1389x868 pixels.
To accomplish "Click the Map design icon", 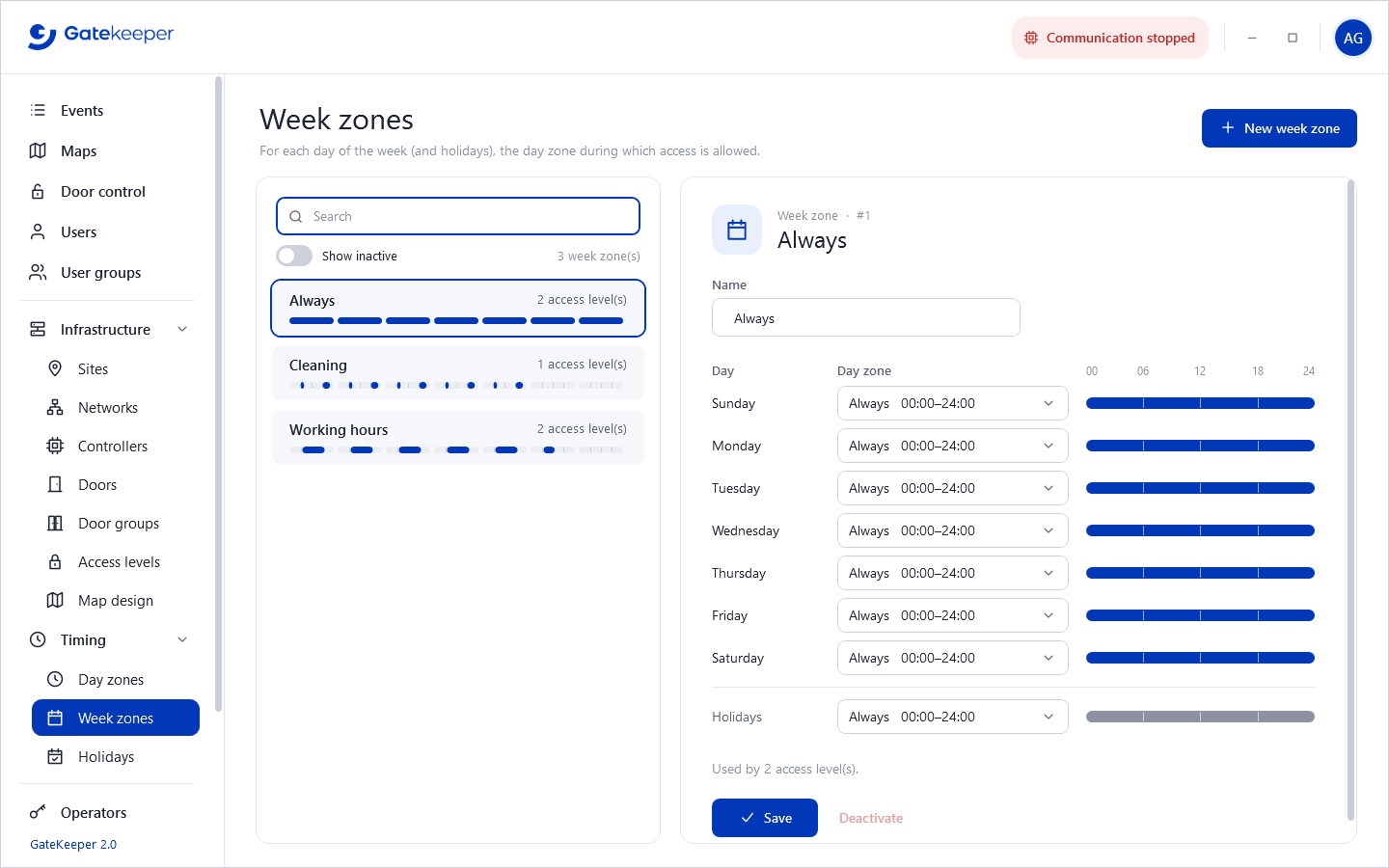I will click(55, 600).
